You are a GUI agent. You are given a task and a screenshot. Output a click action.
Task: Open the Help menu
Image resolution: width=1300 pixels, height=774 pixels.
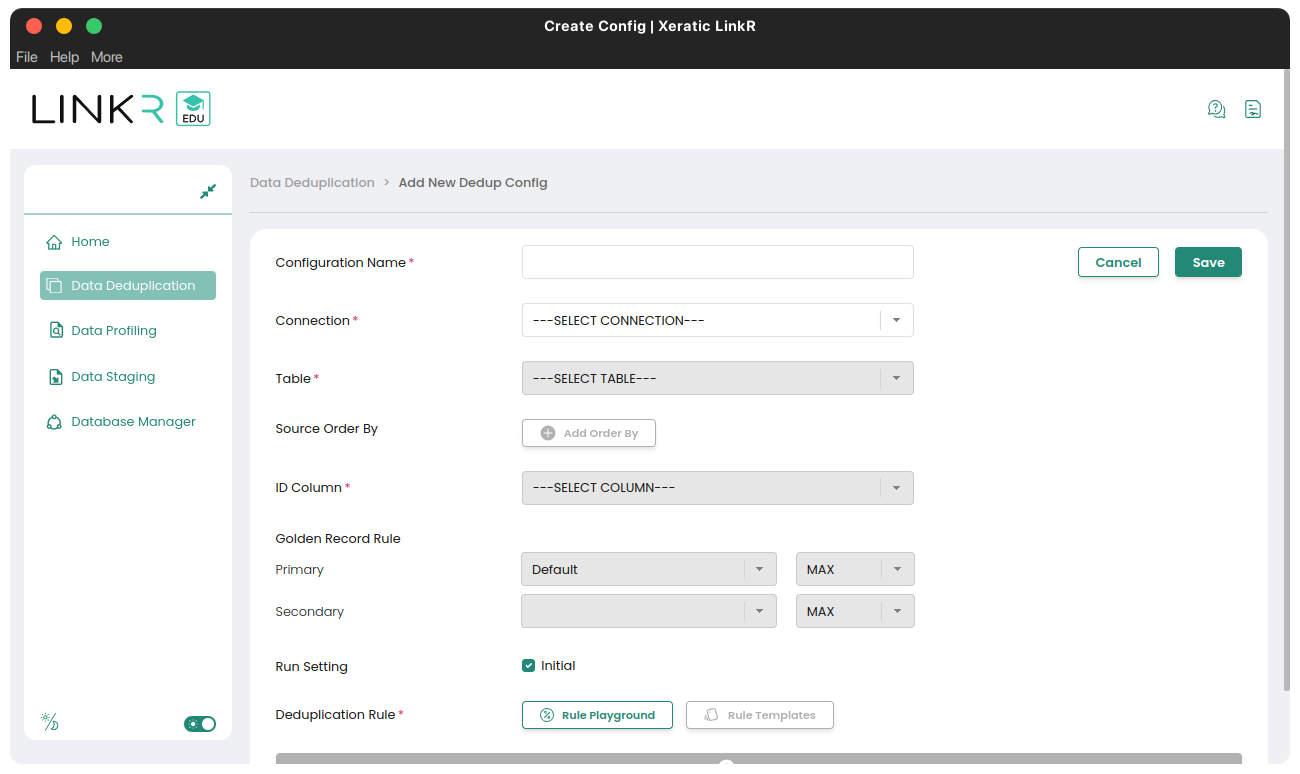pos(64,57)
